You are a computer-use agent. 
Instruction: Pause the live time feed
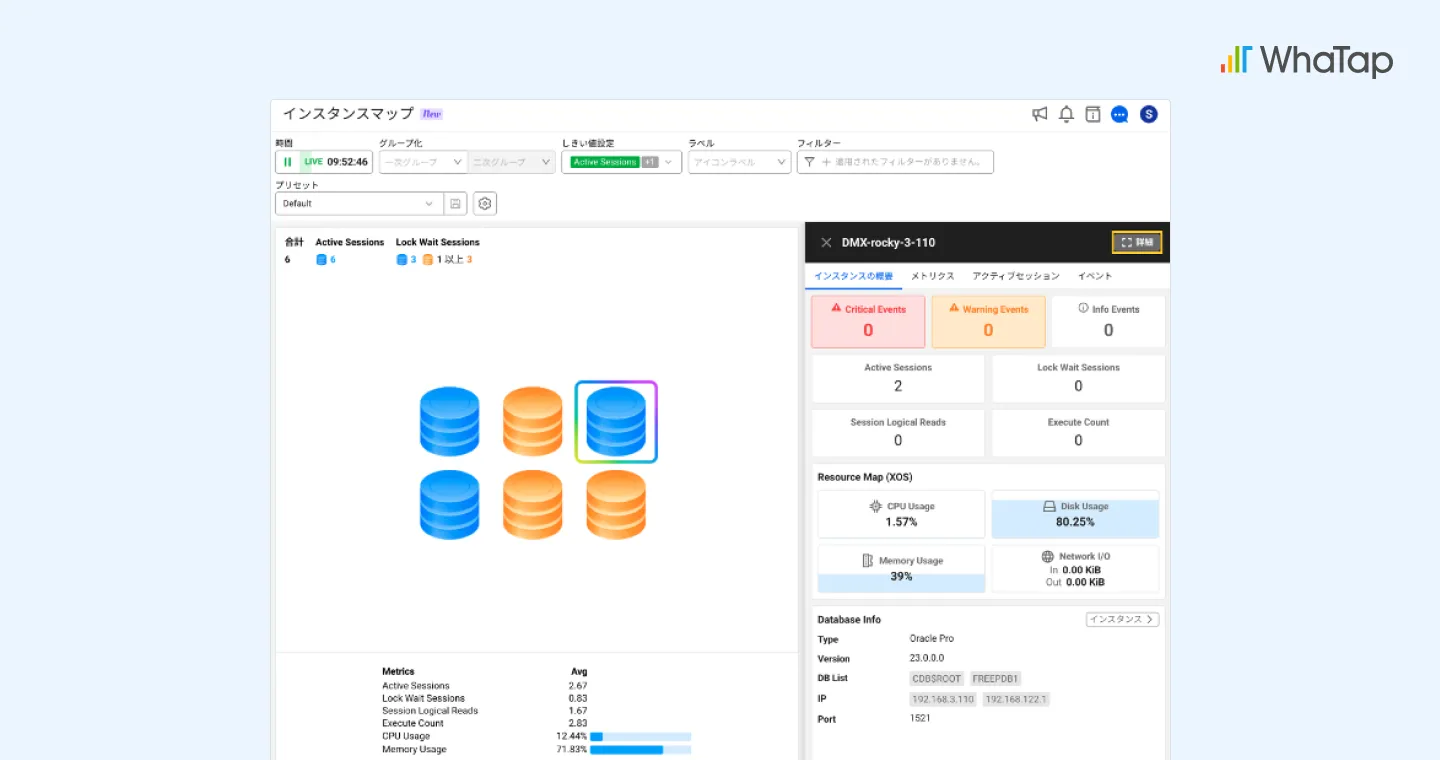[x=287, y=162]
